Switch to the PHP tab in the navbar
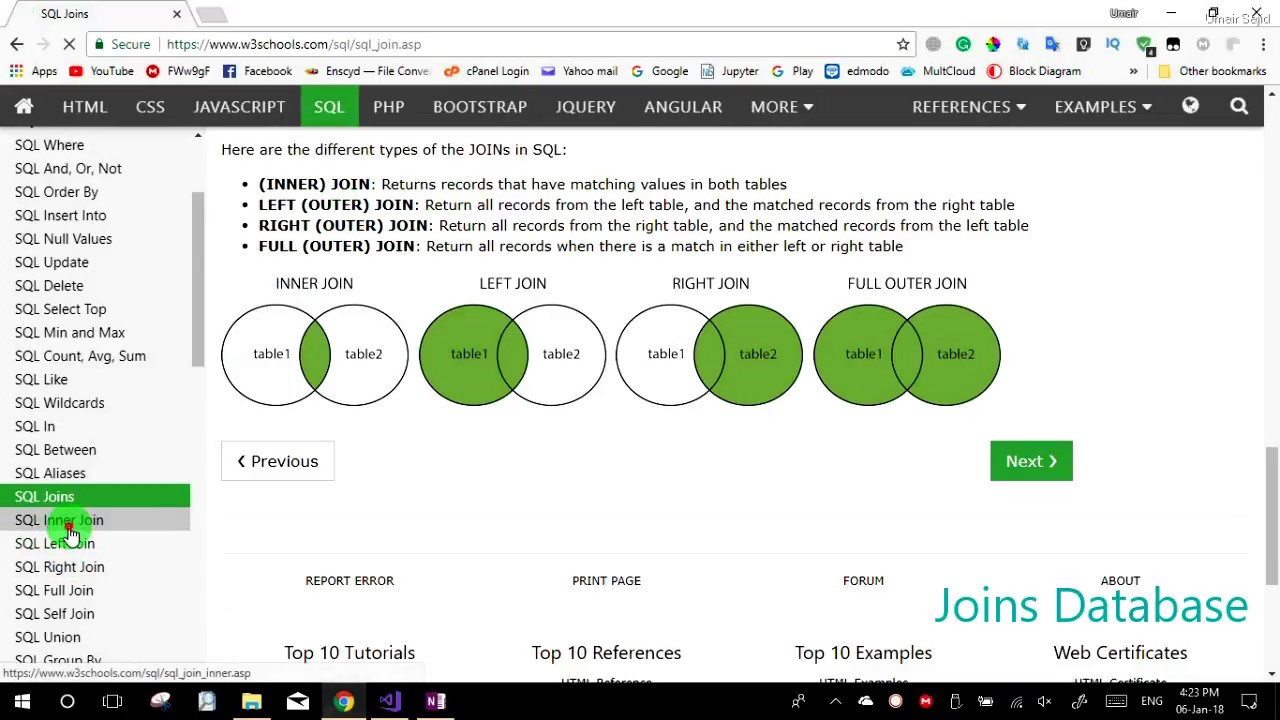The image size is (1280, 720). coord(388,106)
